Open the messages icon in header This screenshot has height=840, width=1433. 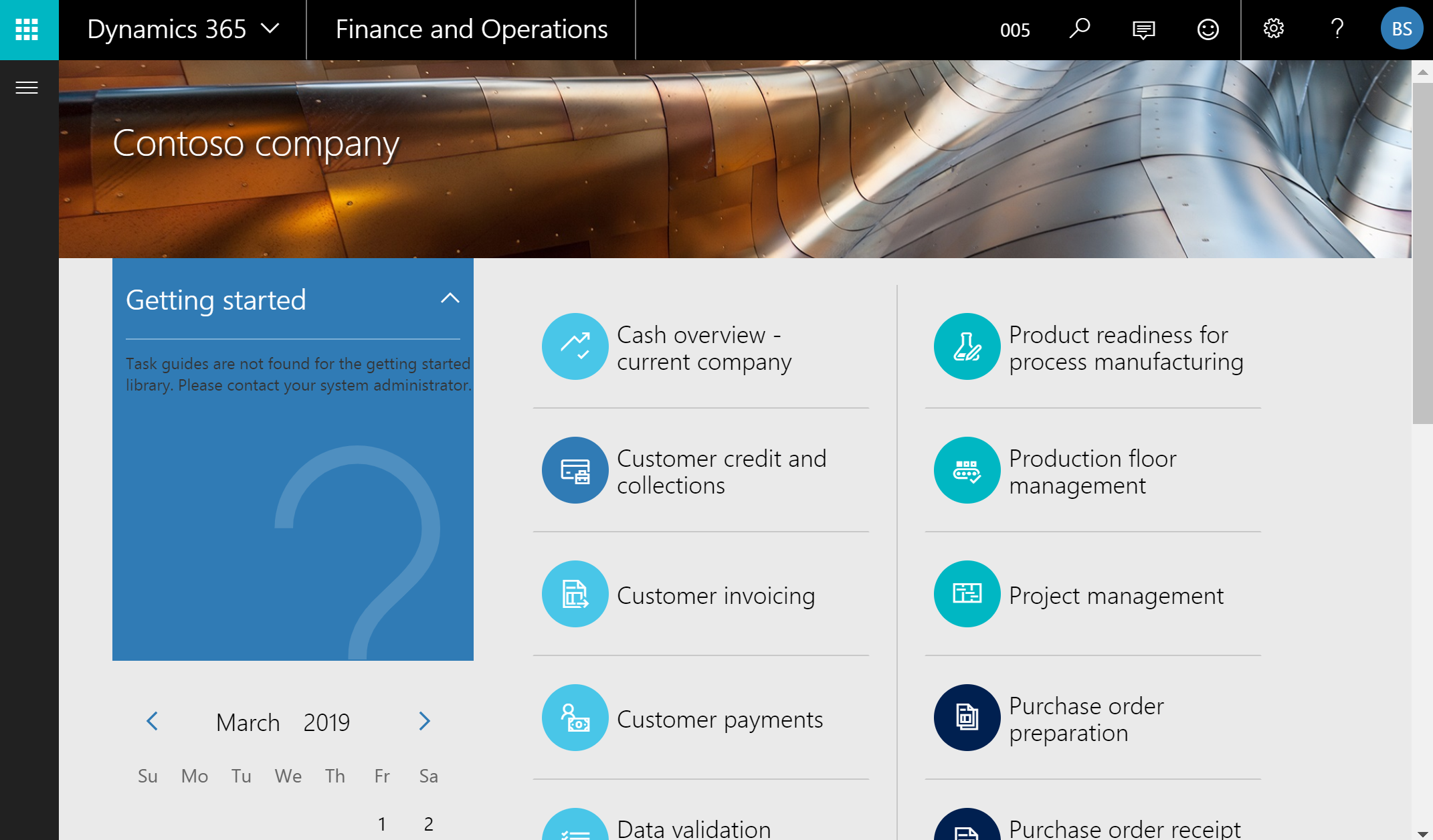[x=1143, y=30]
